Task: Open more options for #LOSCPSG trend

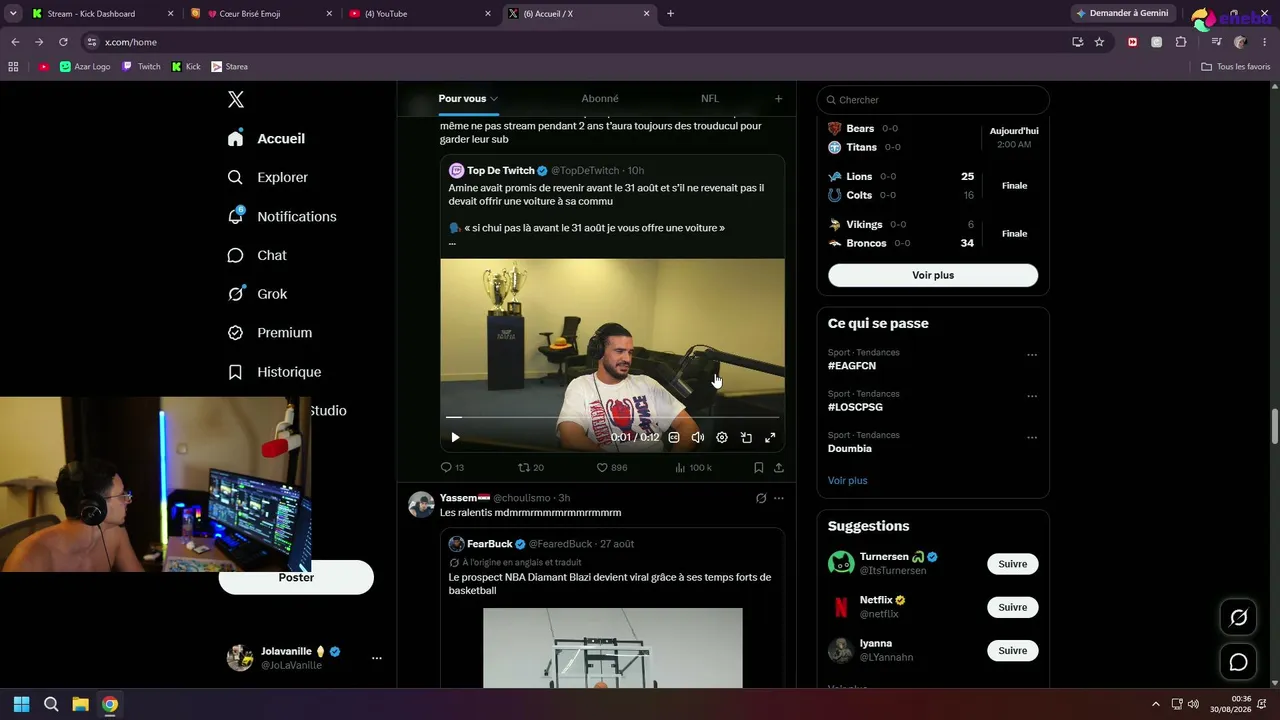Action: (x=1032, y=396)
